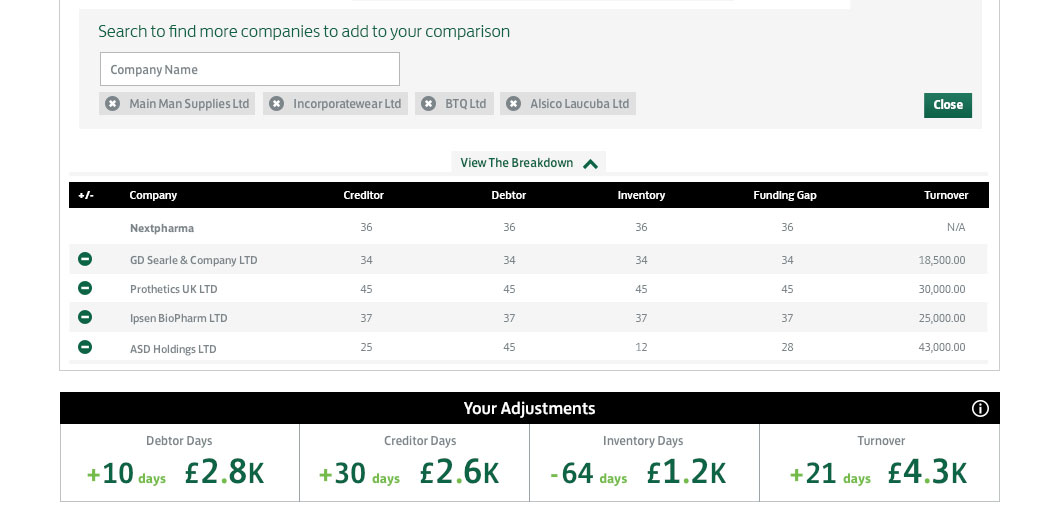Focus the Company Name search field
The height and width of the screenshot is (521, 1058).
point(250,70)
